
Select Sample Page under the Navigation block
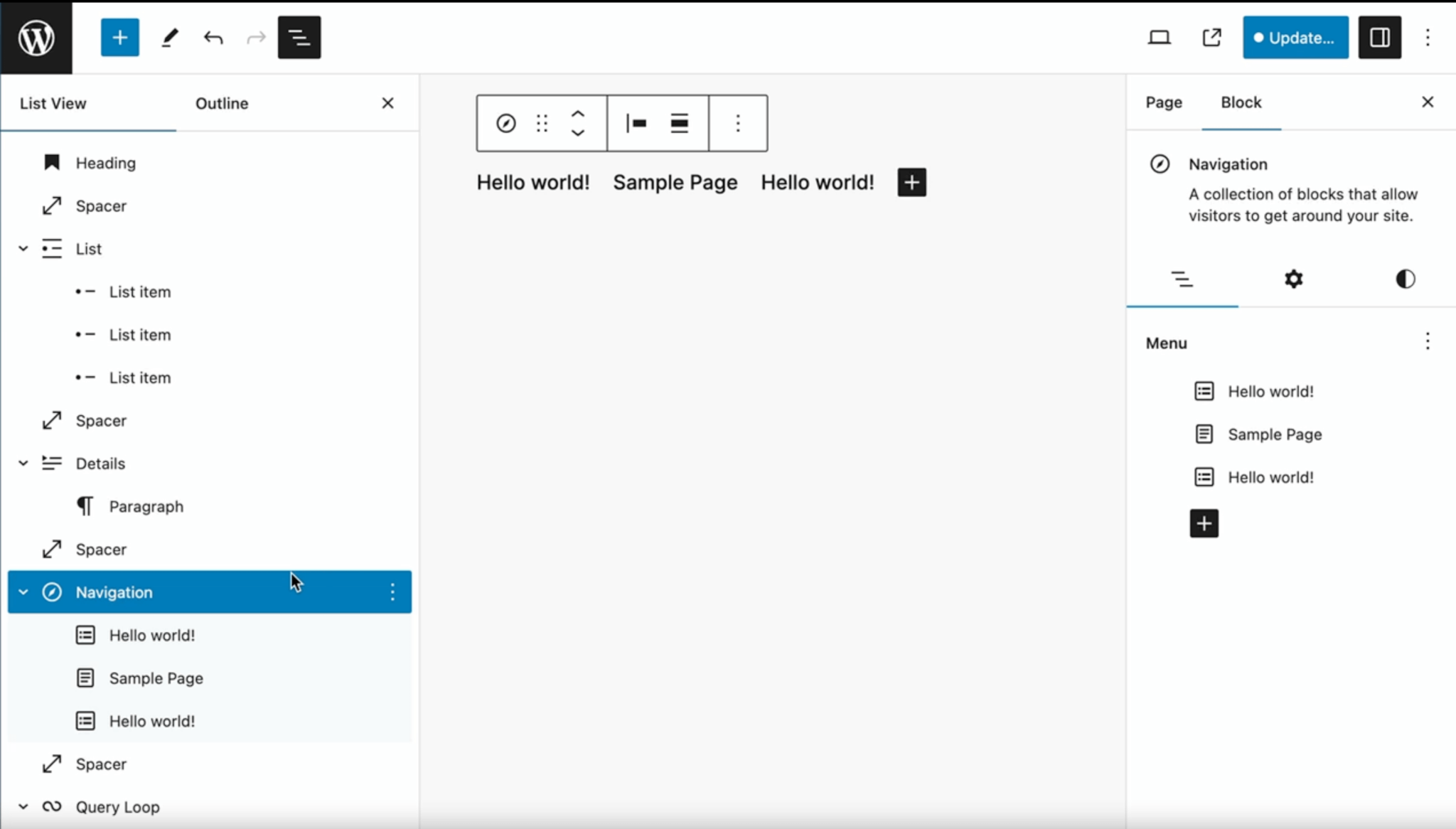point(156,678)
